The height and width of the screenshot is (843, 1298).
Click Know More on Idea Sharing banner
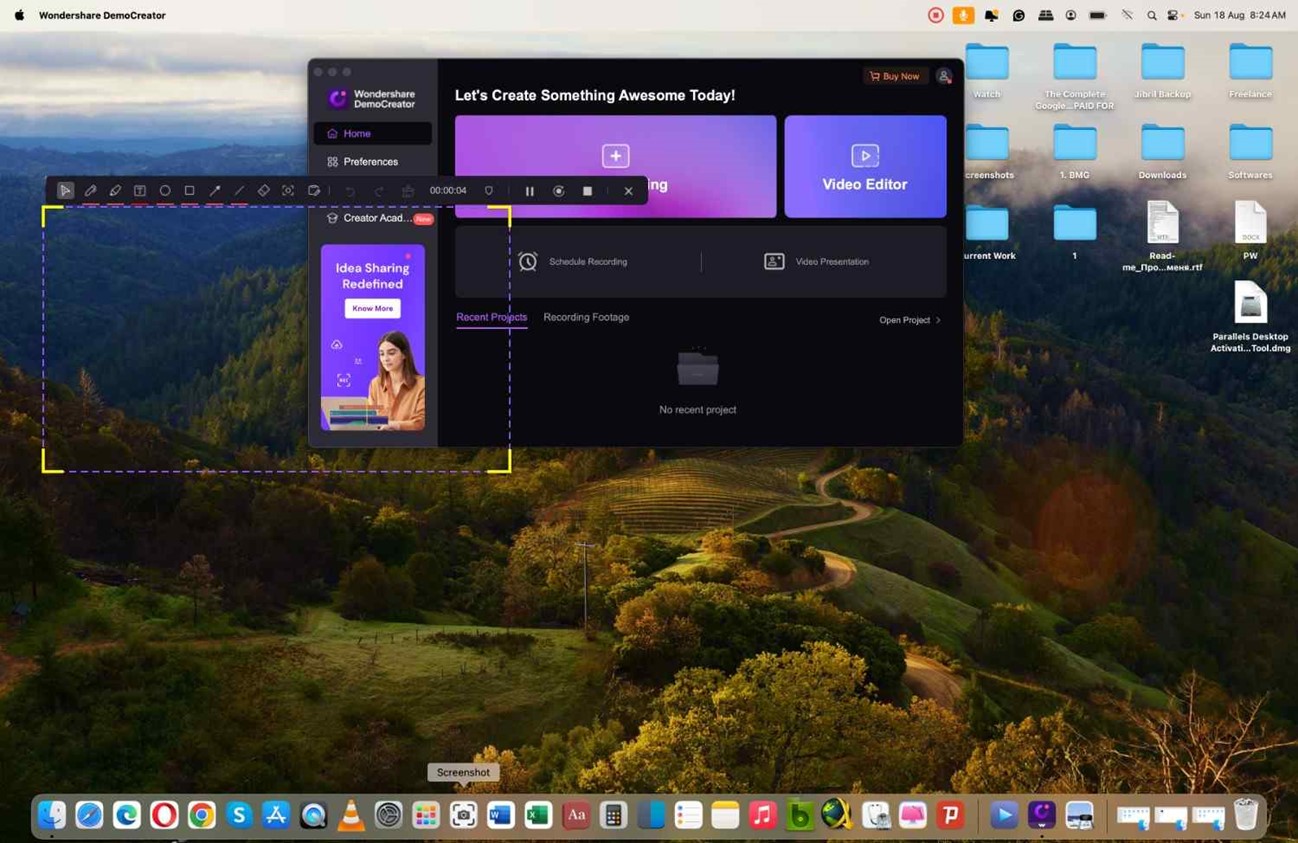(x=372, y=308)
